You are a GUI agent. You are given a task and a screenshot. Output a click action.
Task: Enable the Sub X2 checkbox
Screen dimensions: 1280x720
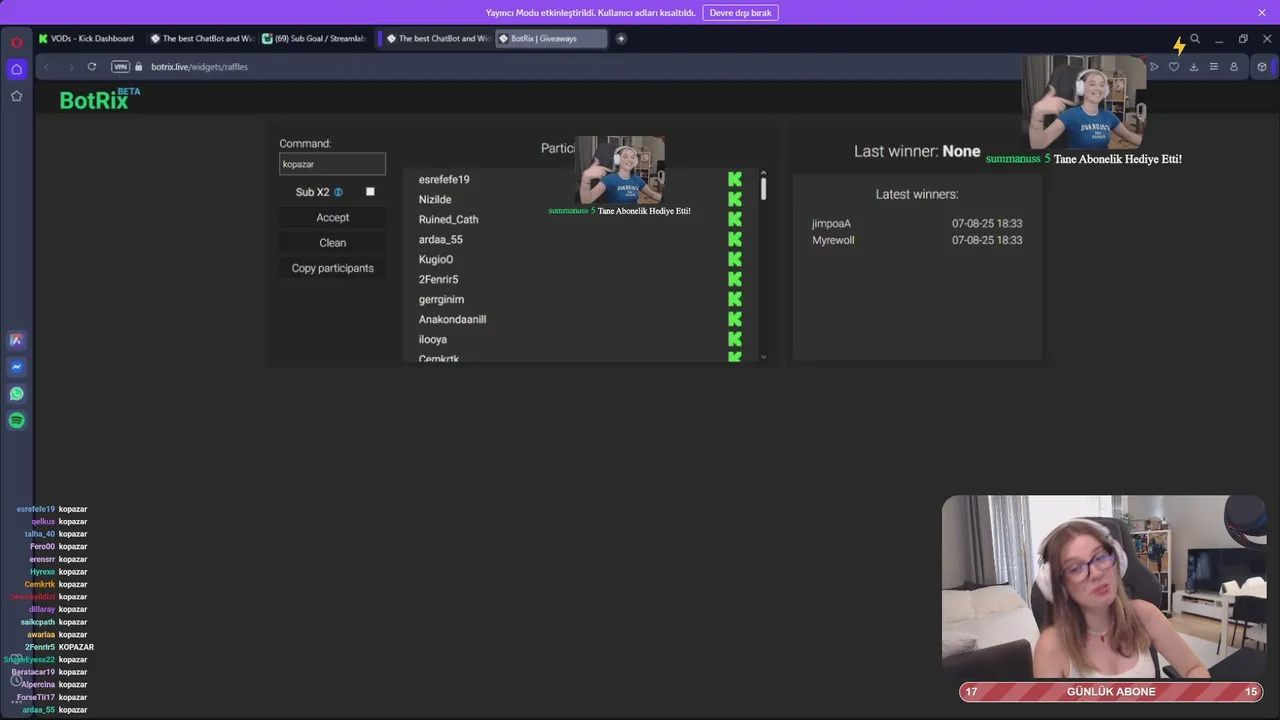pos(370,192)
